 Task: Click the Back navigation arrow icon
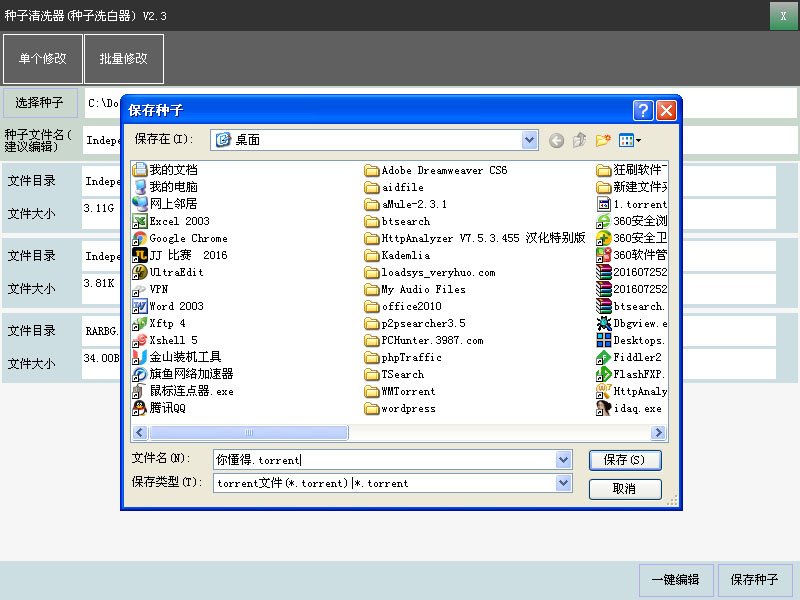coord(556,140)
